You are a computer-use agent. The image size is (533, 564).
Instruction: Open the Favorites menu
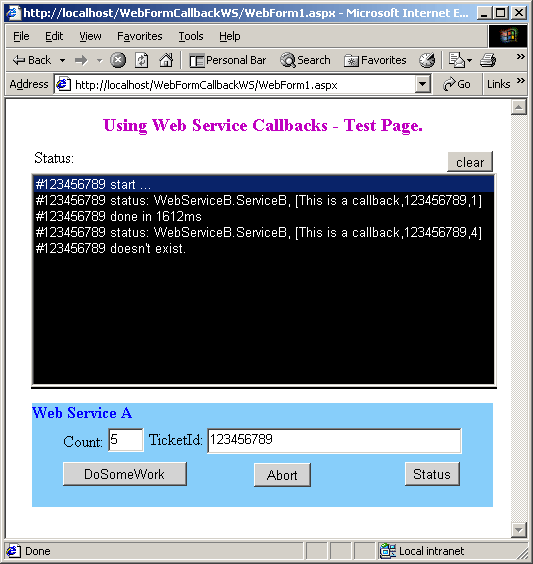click(x=140, y=36)
